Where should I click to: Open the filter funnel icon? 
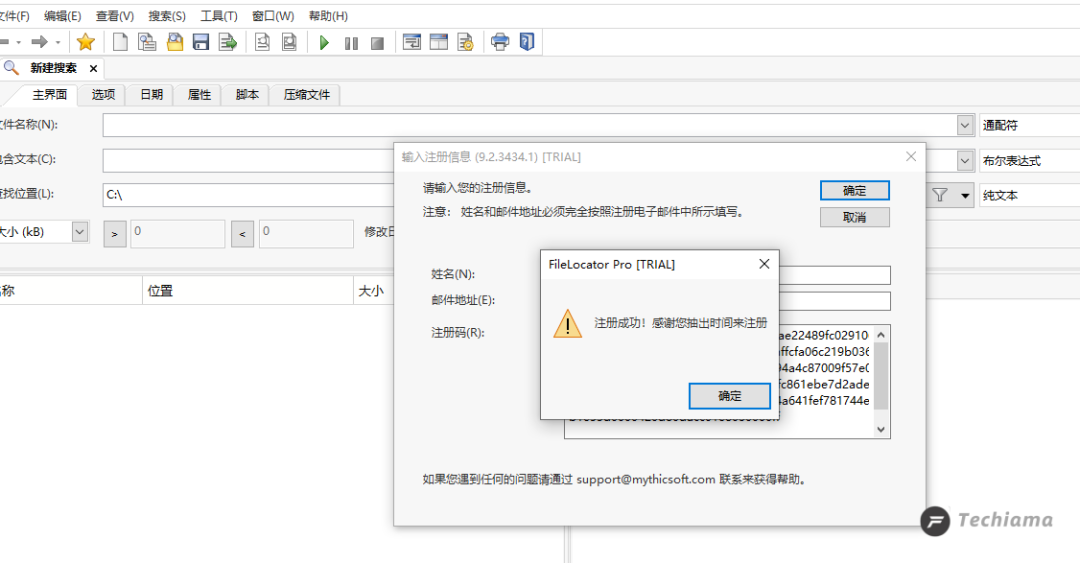[940, 195]
